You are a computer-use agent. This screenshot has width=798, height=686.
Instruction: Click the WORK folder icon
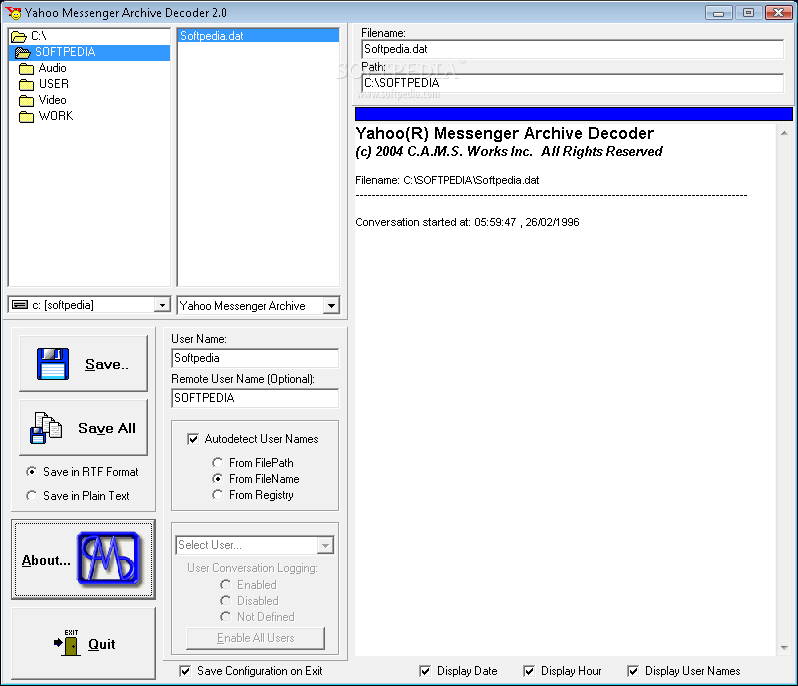click(26, 117)
